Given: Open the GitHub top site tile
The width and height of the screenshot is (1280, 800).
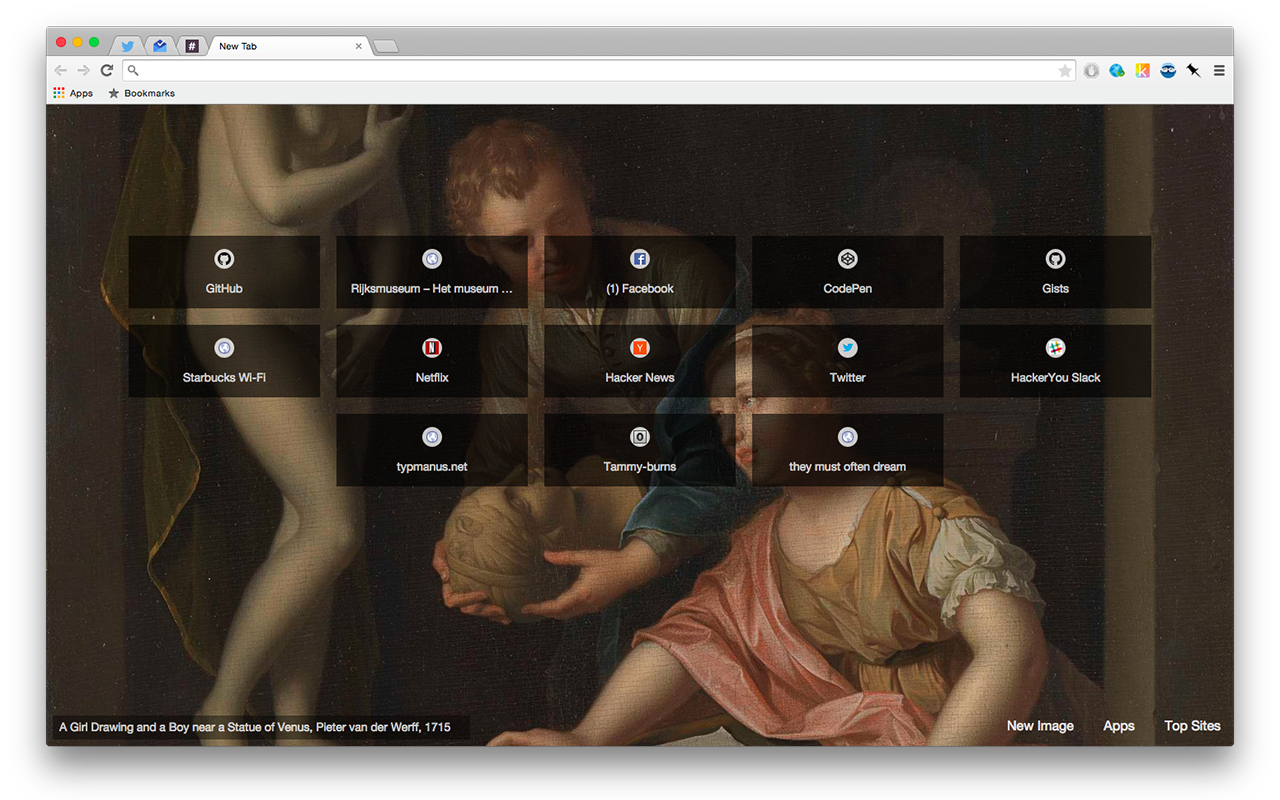Looking at the screenshot, I should 224,272.
